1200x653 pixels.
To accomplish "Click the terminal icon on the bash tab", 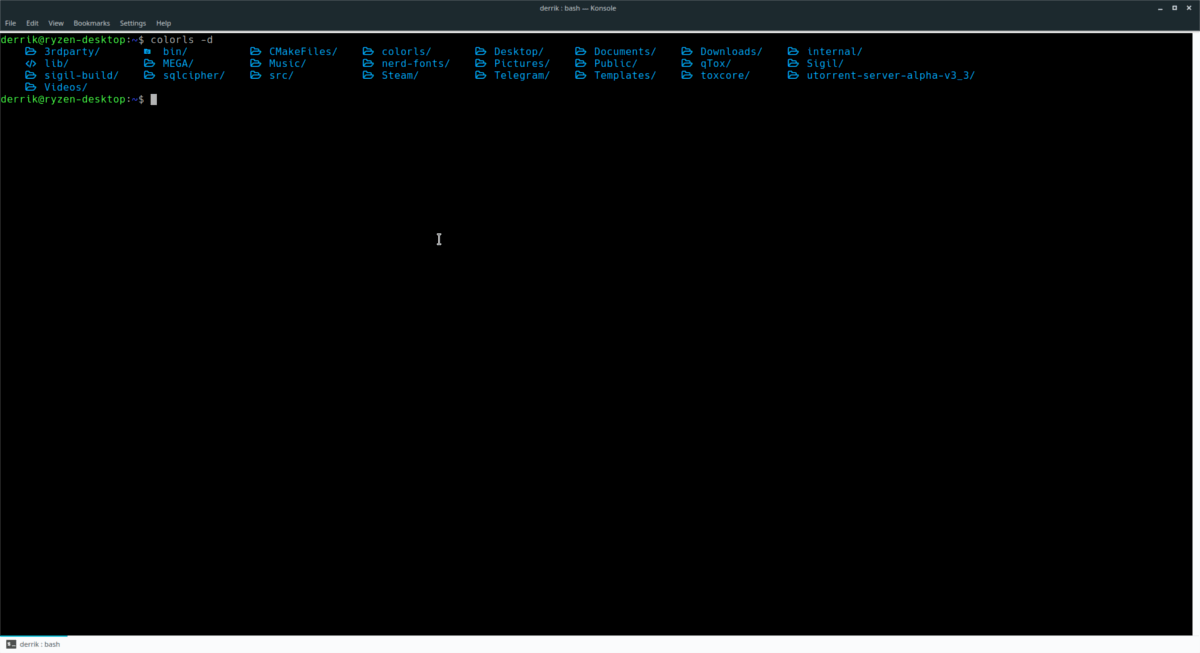I will [11, 644].
